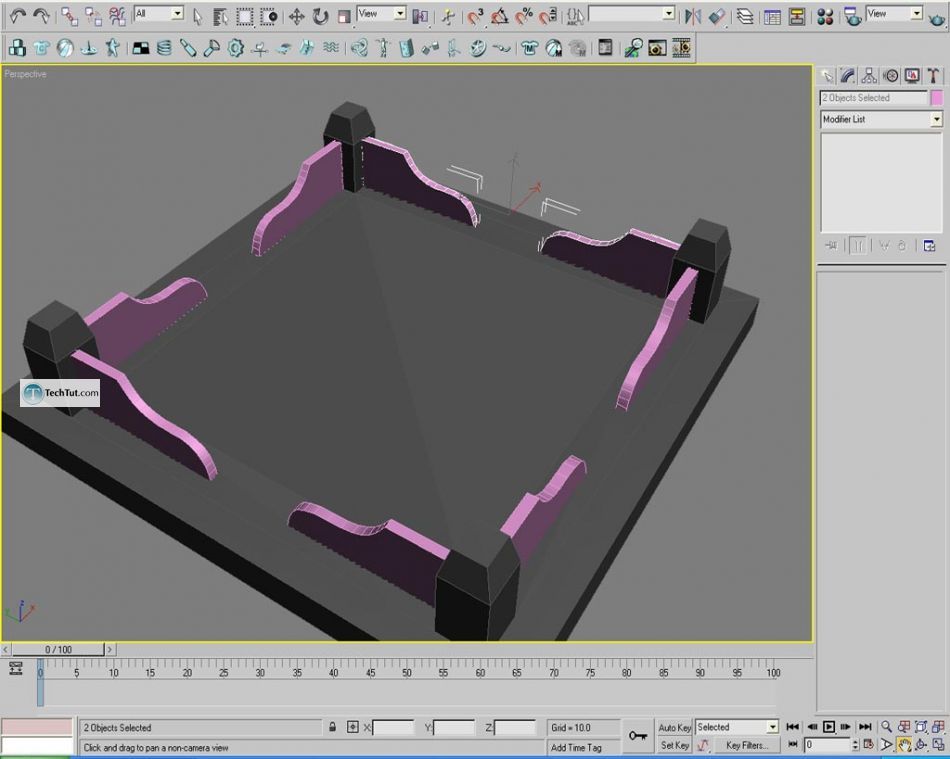This screenshot has width=950, height=759.
Task: Toggle Auto Key animation mode
Action: (x=674, y=727)
